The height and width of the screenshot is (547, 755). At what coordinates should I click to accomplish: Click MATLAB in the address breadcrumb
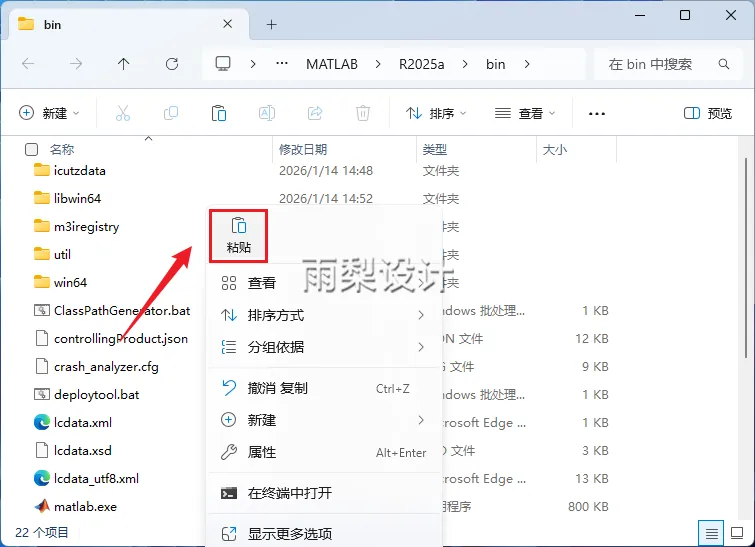tap(332, 64)
